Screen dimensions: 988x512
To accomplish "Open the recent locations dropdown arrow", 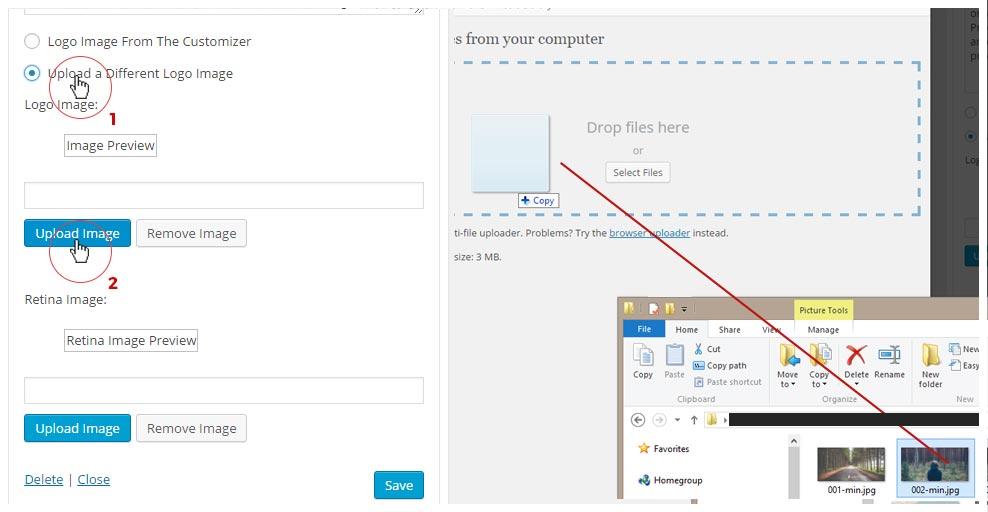I will coord(677,420).
